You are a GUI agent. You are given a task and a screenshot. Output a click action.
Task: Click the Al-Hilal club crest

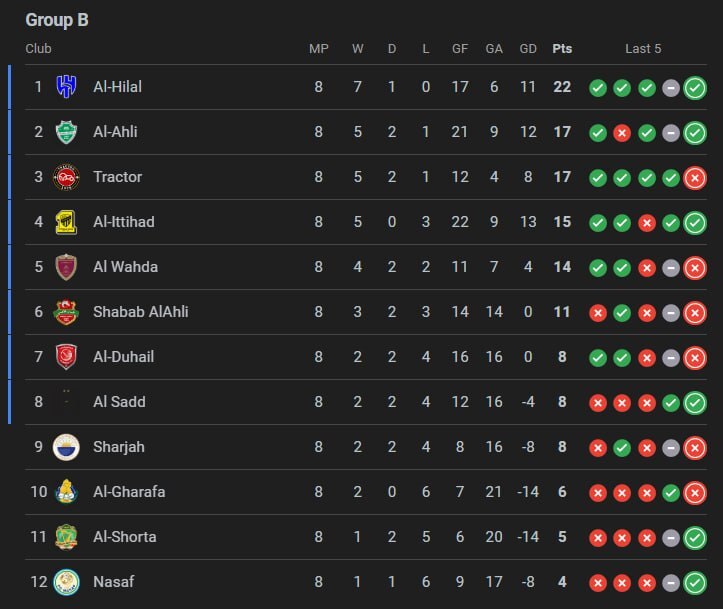pyautogui.click(x=66, y=87)
